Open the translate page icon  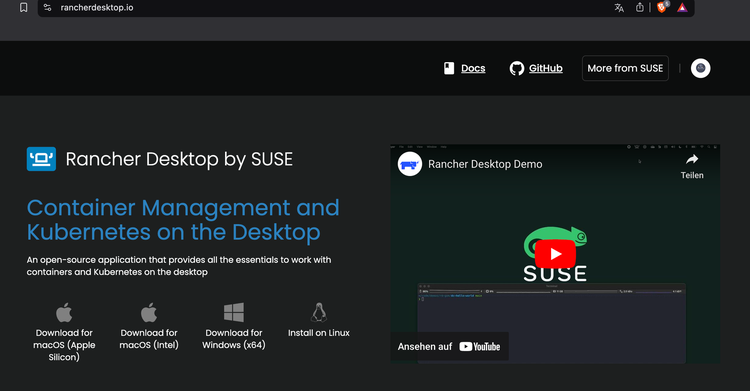619,8
